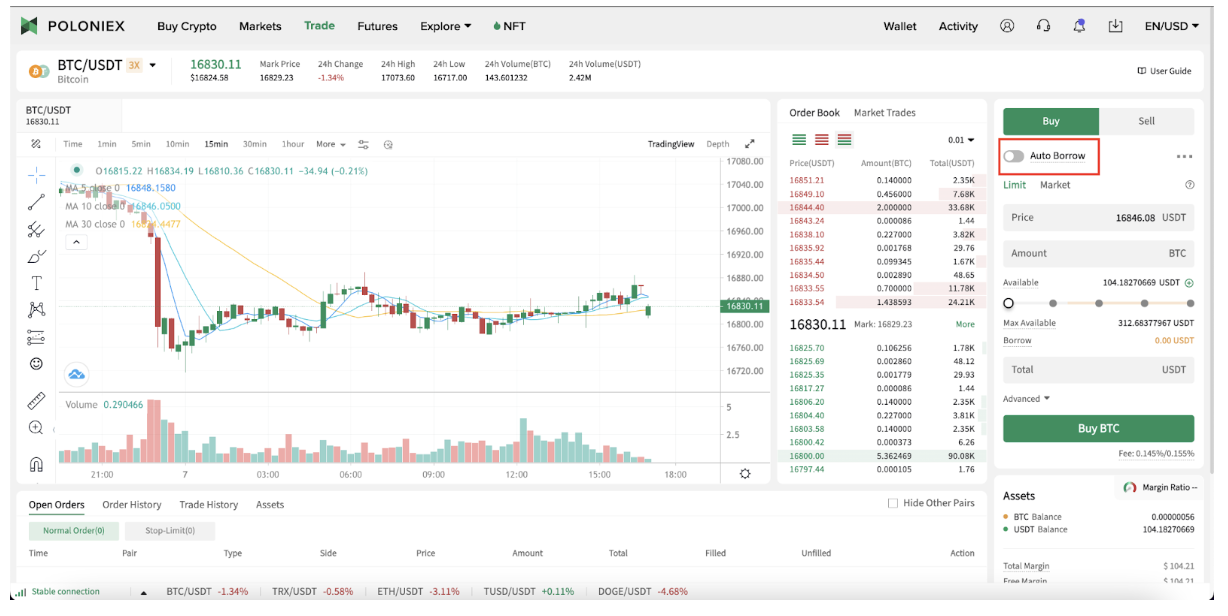Open the emoji icons tool
Image resolution: width=1228 pixels, height=616 pixels.
pyautogui.click(x=36, y=364)
